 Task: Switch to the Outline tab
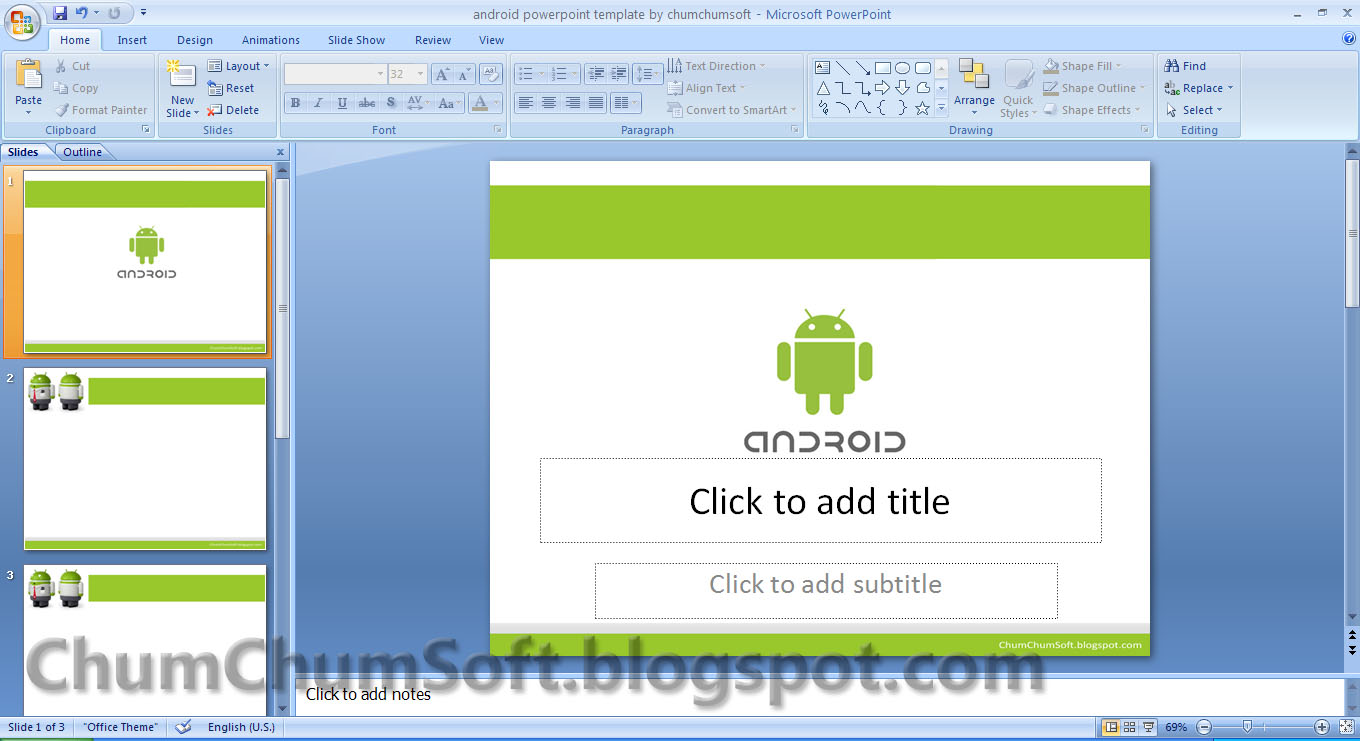coord(84,151)
